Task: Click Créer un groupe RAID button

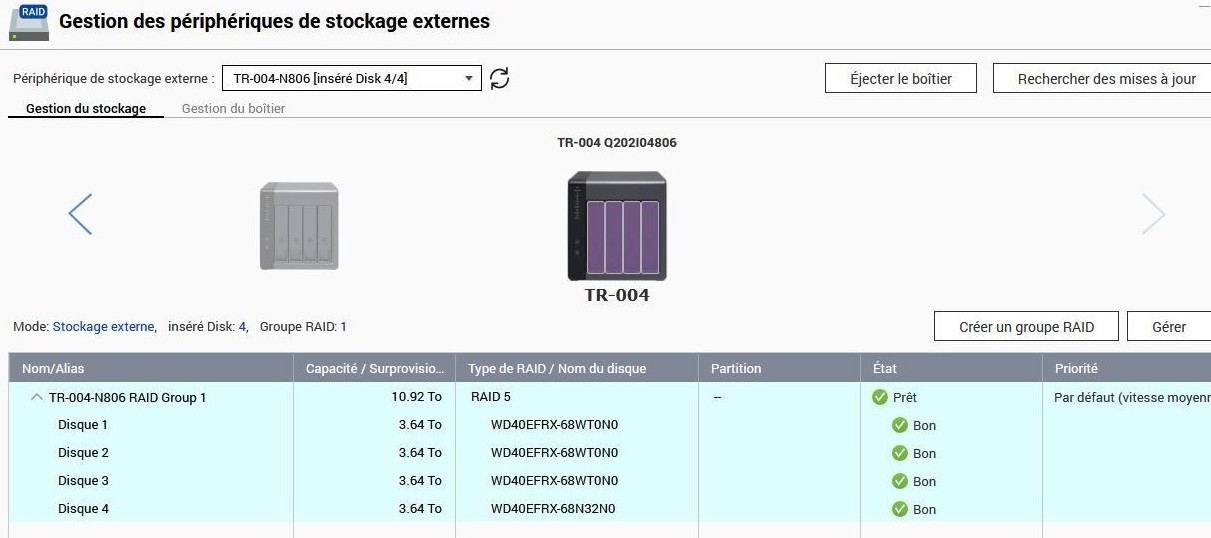Action: click(1026, 327)
